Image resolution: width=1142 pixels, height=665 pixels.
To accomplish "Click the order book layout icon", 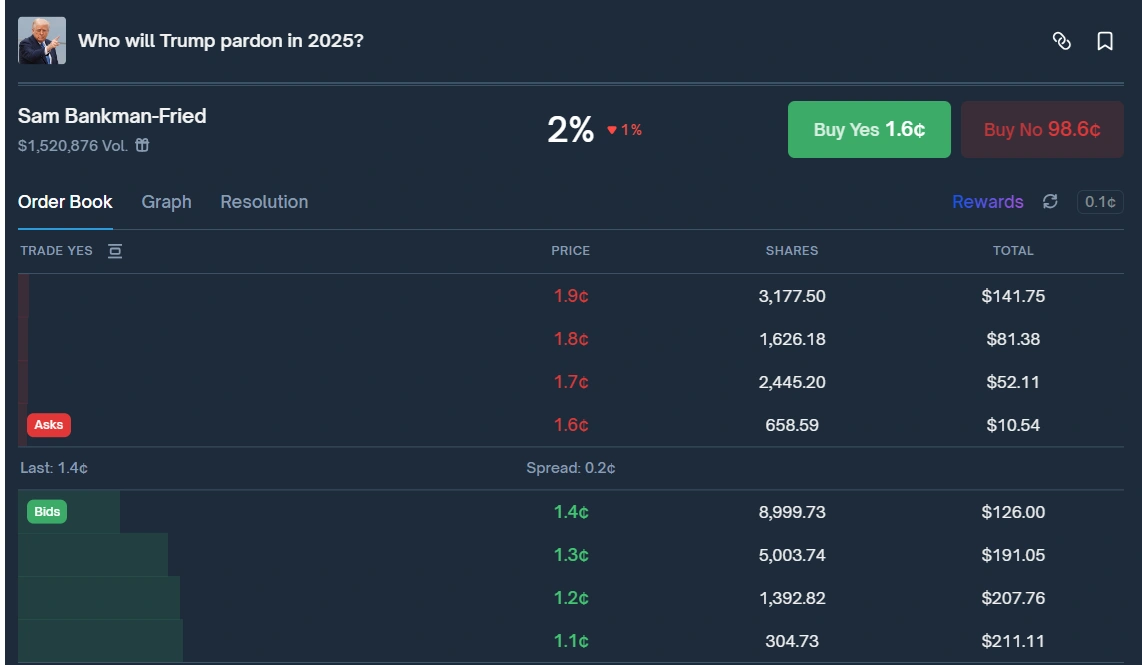I will click(x=115, y=251).
